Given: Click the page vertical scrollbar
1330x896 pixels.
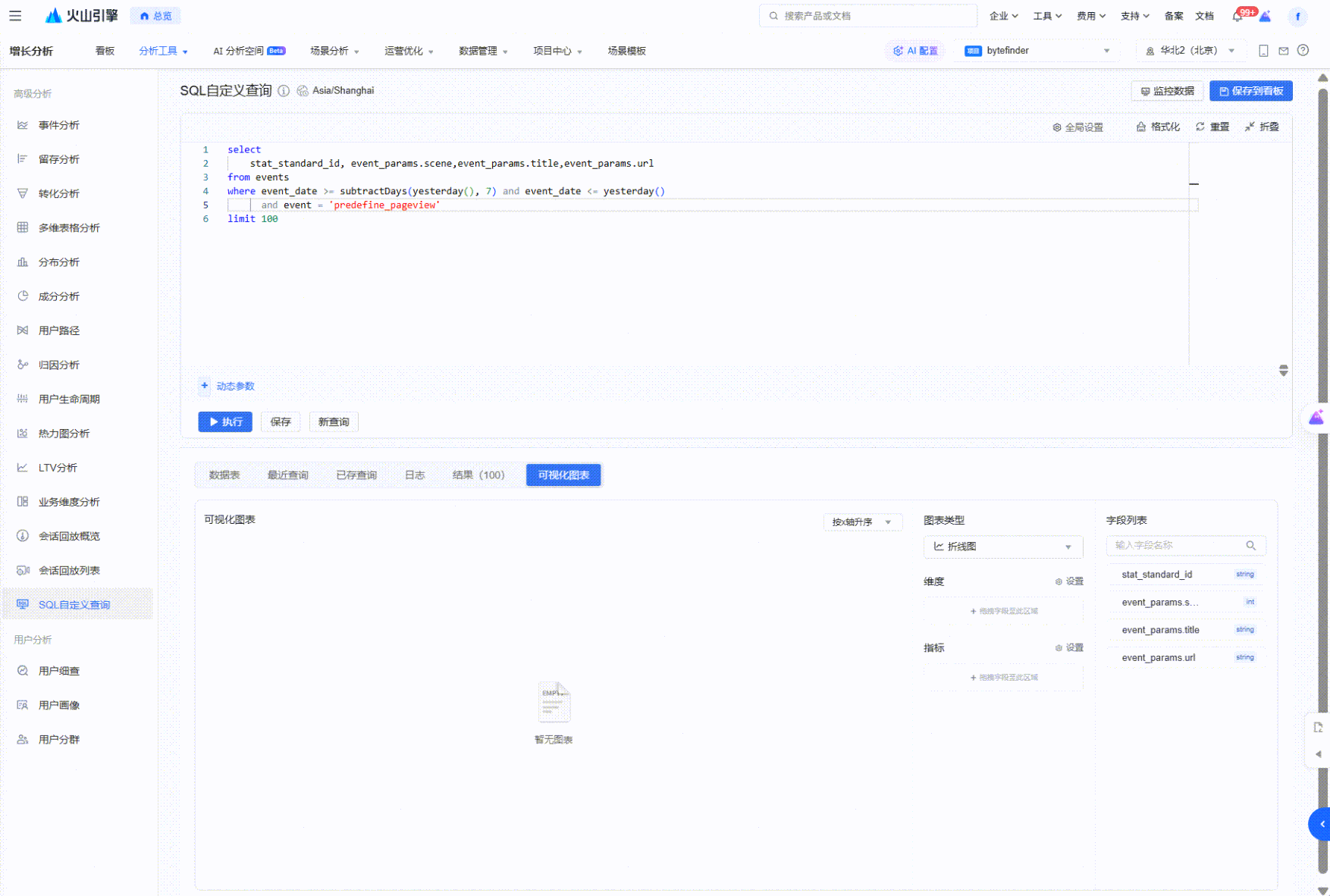Looking at the screenshot, I should (x=1323, y=481).
